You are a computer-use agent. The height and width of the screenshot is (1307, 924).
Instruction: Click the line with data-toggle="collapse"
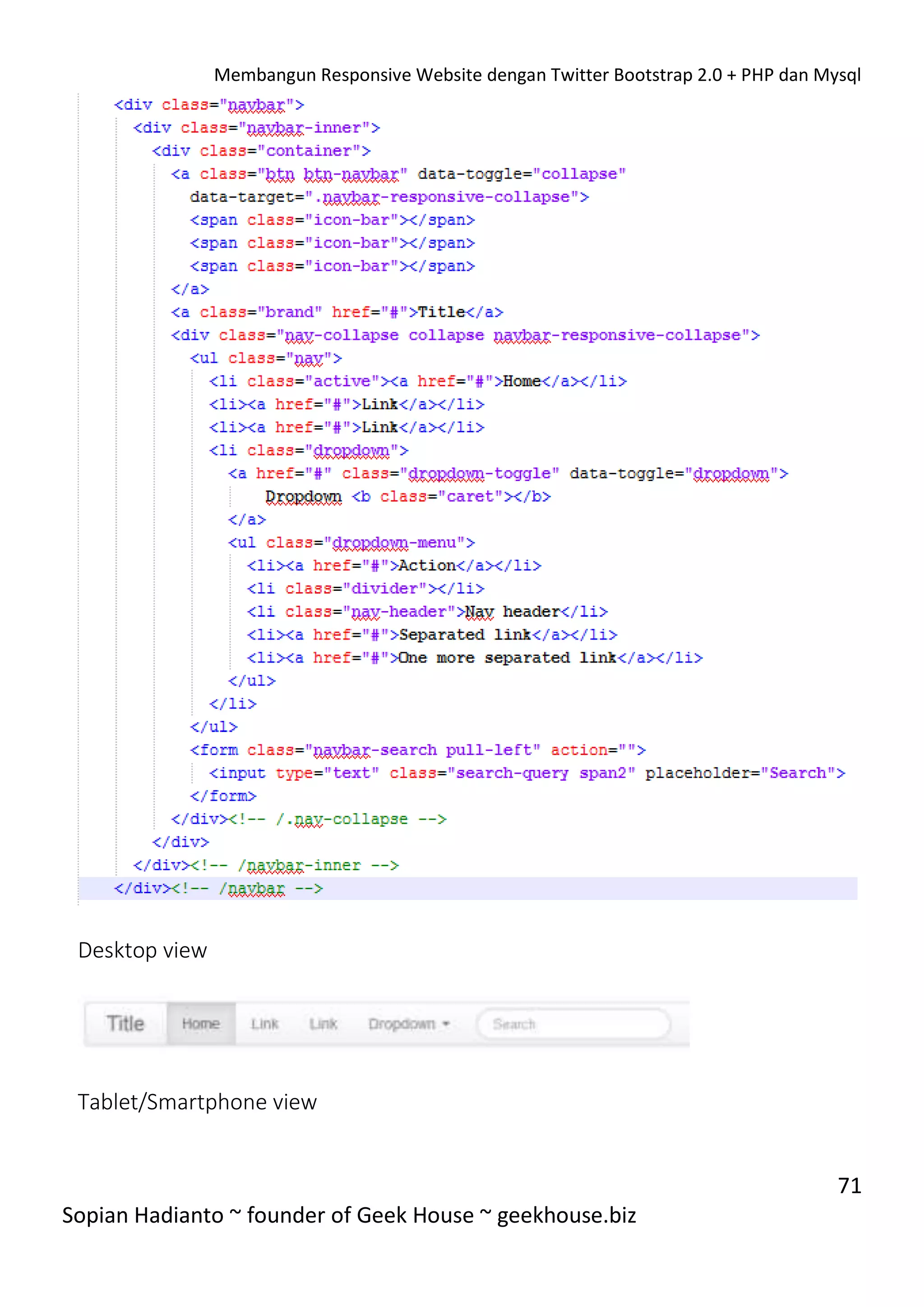coord(398,174)
